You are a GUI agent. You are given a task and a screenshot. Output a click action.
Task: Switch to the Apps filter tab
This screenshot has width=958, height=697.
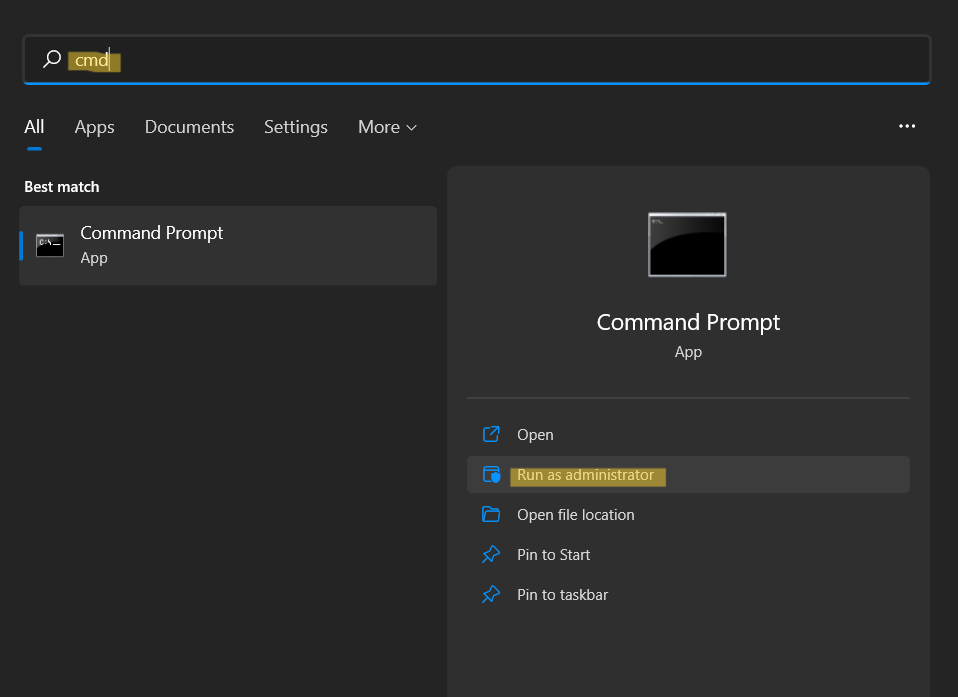point(94,127)
